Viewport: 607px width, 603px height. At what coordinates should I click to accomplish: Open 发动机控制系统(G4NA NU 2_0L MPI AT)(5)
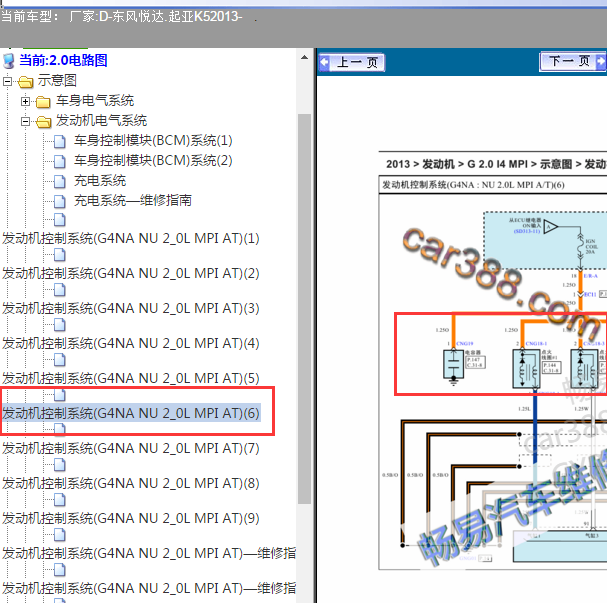tap(131, 378)
